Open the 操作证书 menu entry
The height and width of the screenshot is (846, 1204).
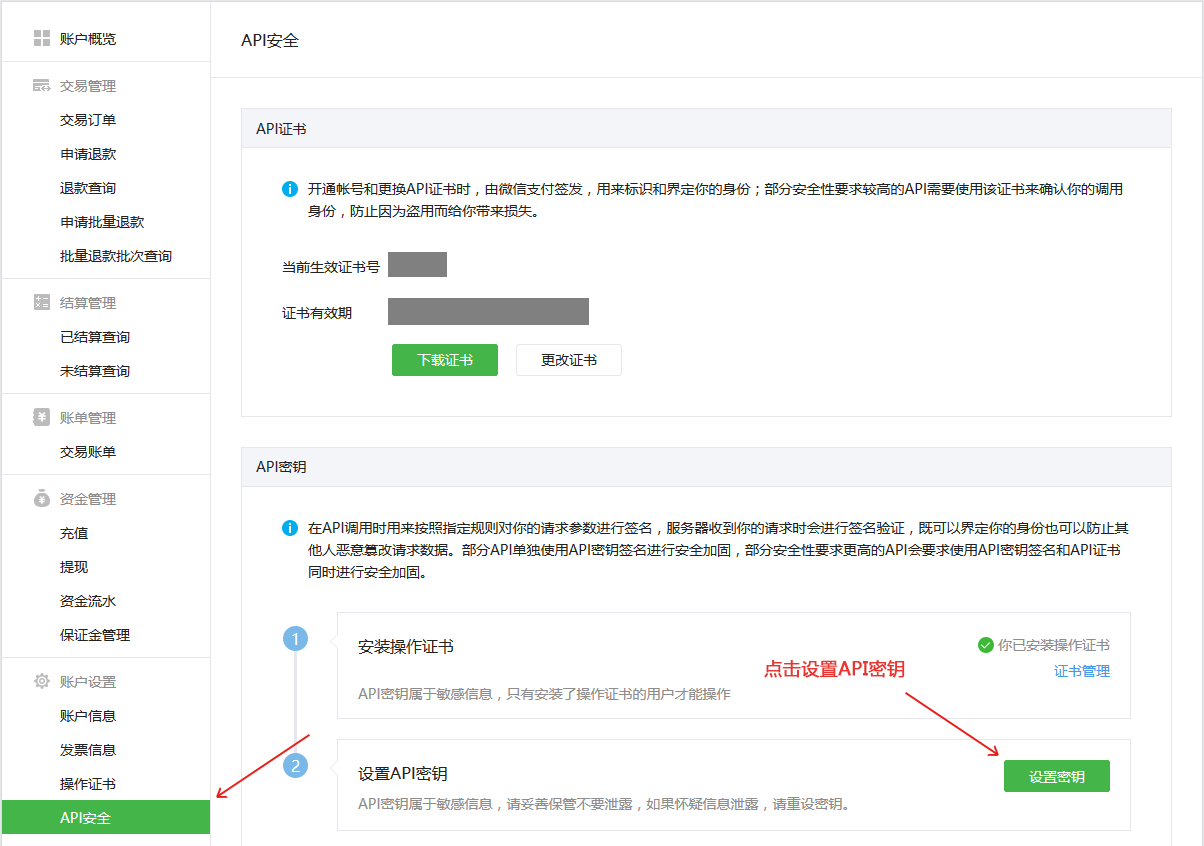click(88, 784)
